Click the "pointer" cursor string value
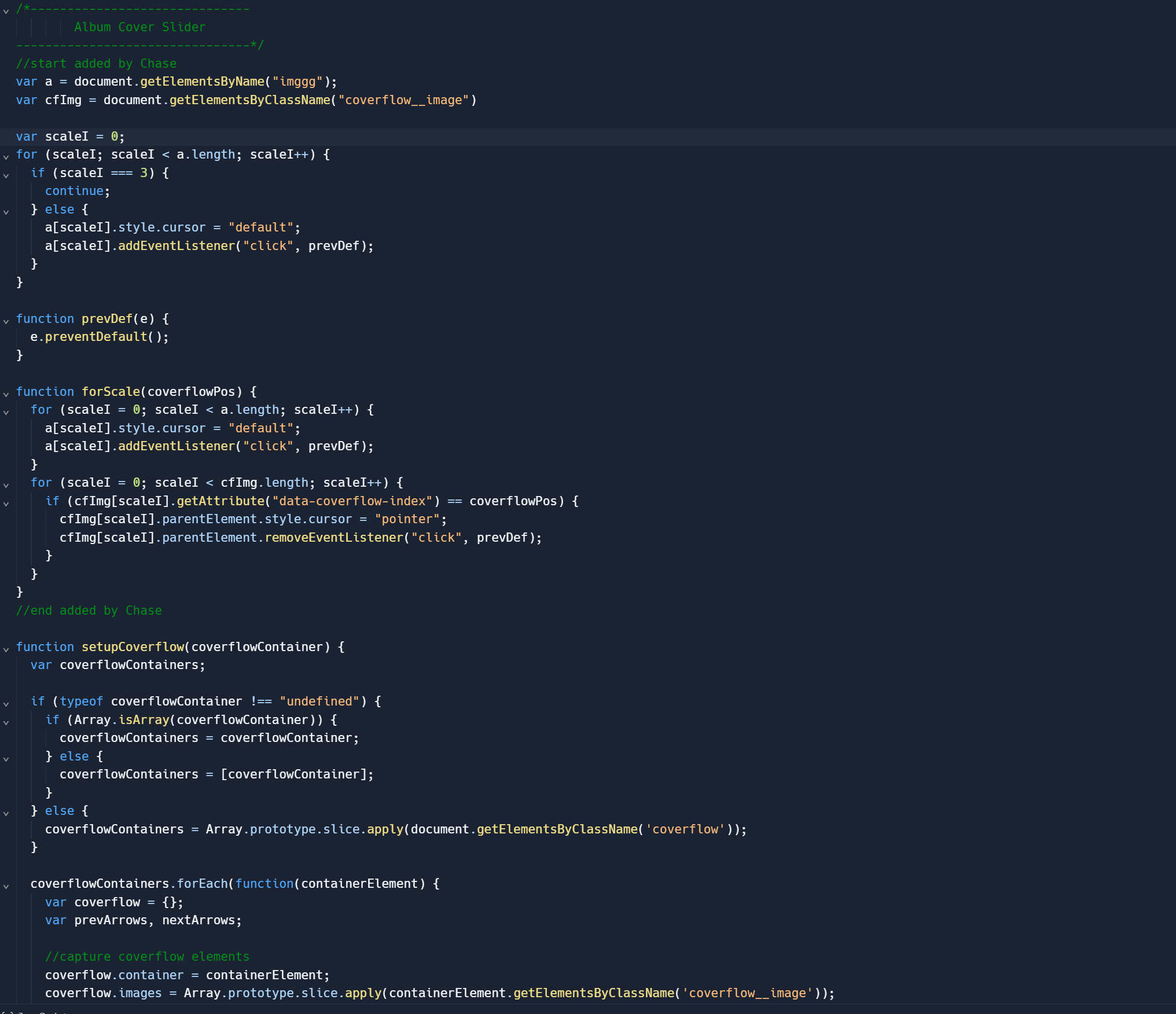This screenshot has width=1176, height=1014. coord(407,519)
